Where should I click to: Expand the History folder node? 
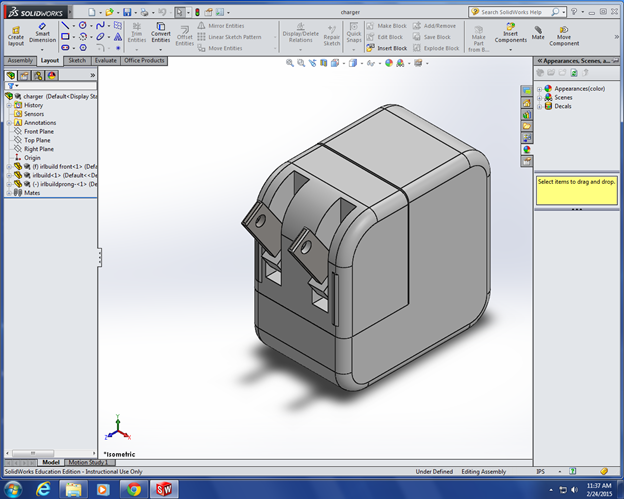pos(9,105)
